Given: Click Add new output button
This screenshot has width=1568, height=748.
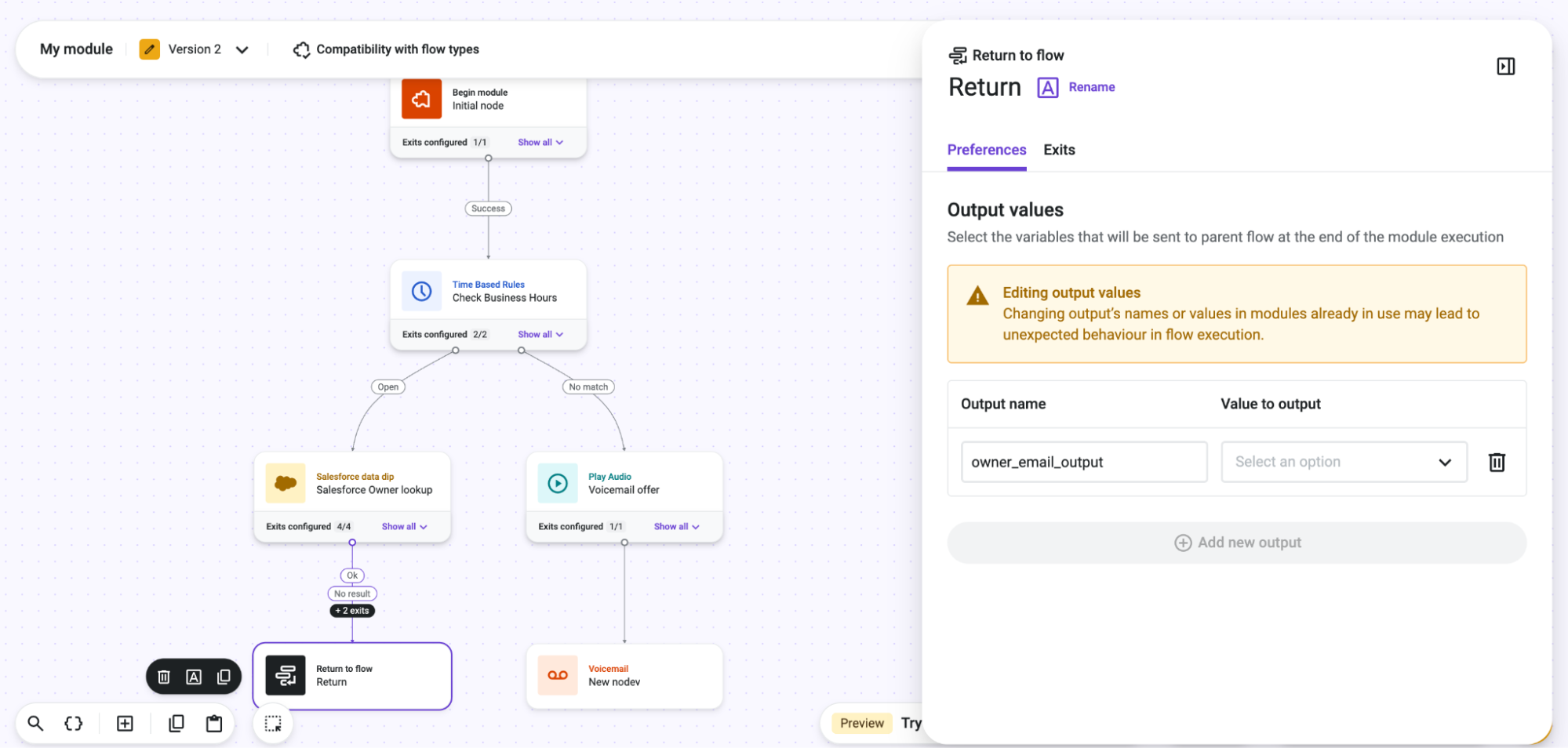Looking at the screenshot, I should tap(1236, 543).
